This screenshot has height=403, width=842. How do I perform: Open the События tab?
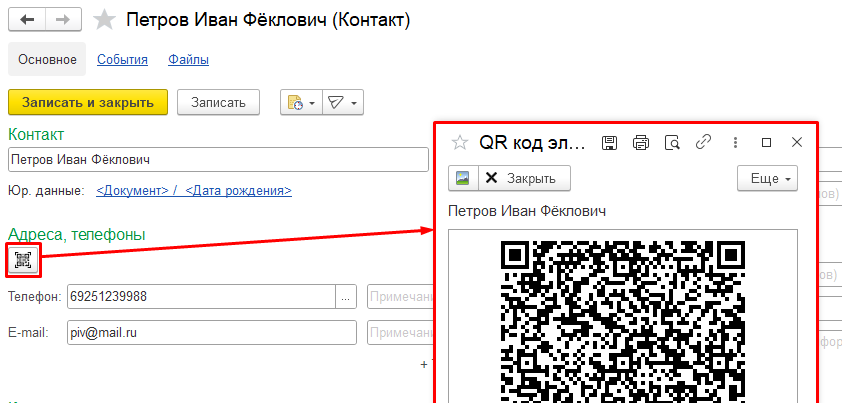click(x=122, y=60)
